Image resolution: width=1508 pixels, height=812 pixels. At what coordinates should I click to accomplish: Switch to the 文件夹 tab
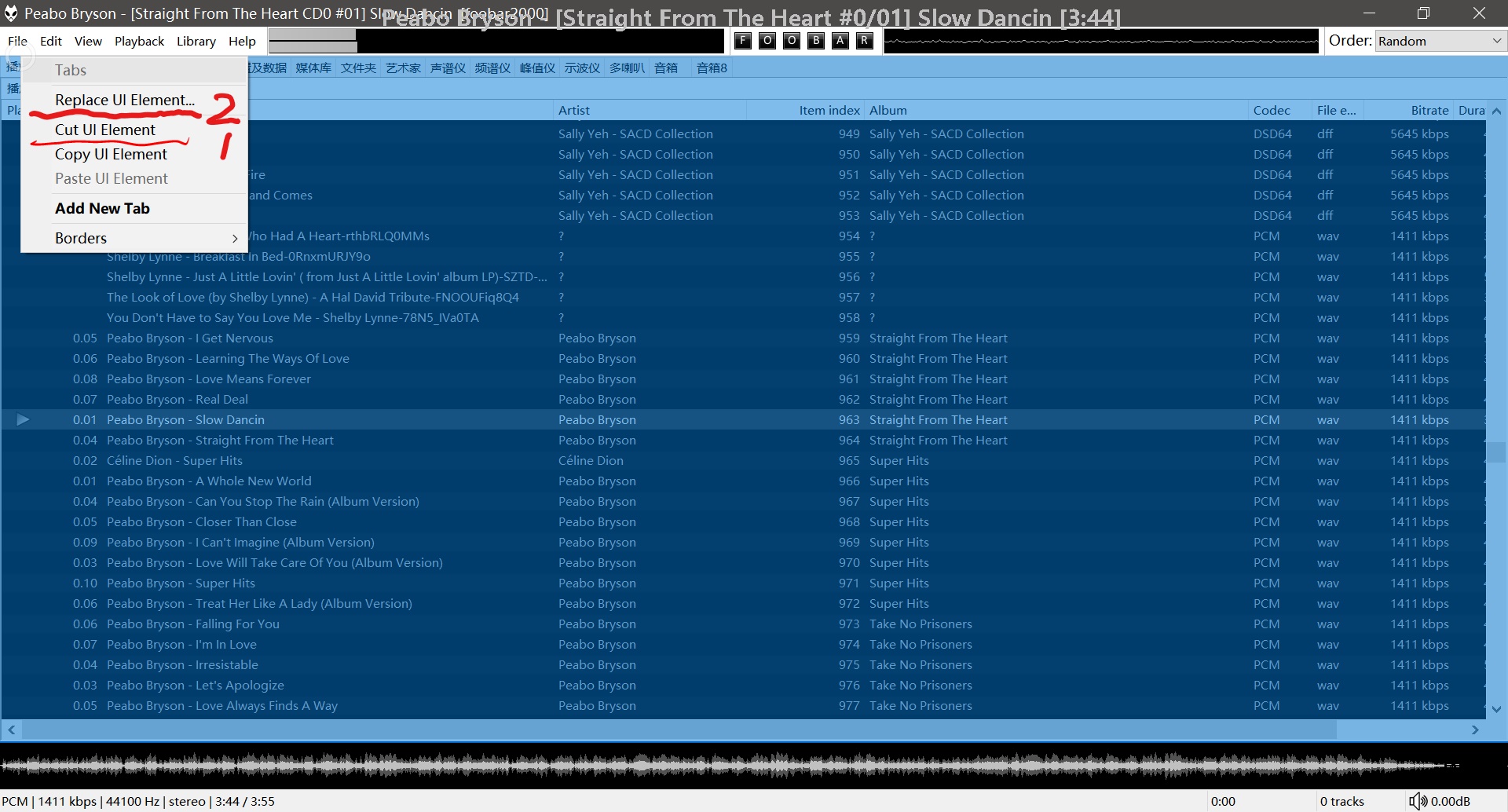pos(358,68)
